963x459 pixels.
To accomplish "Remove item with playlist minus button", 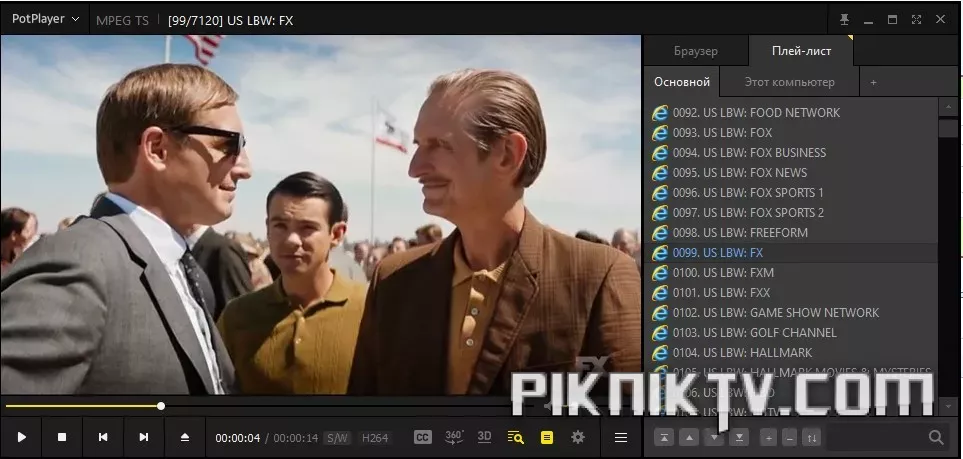I will point(790,437).
